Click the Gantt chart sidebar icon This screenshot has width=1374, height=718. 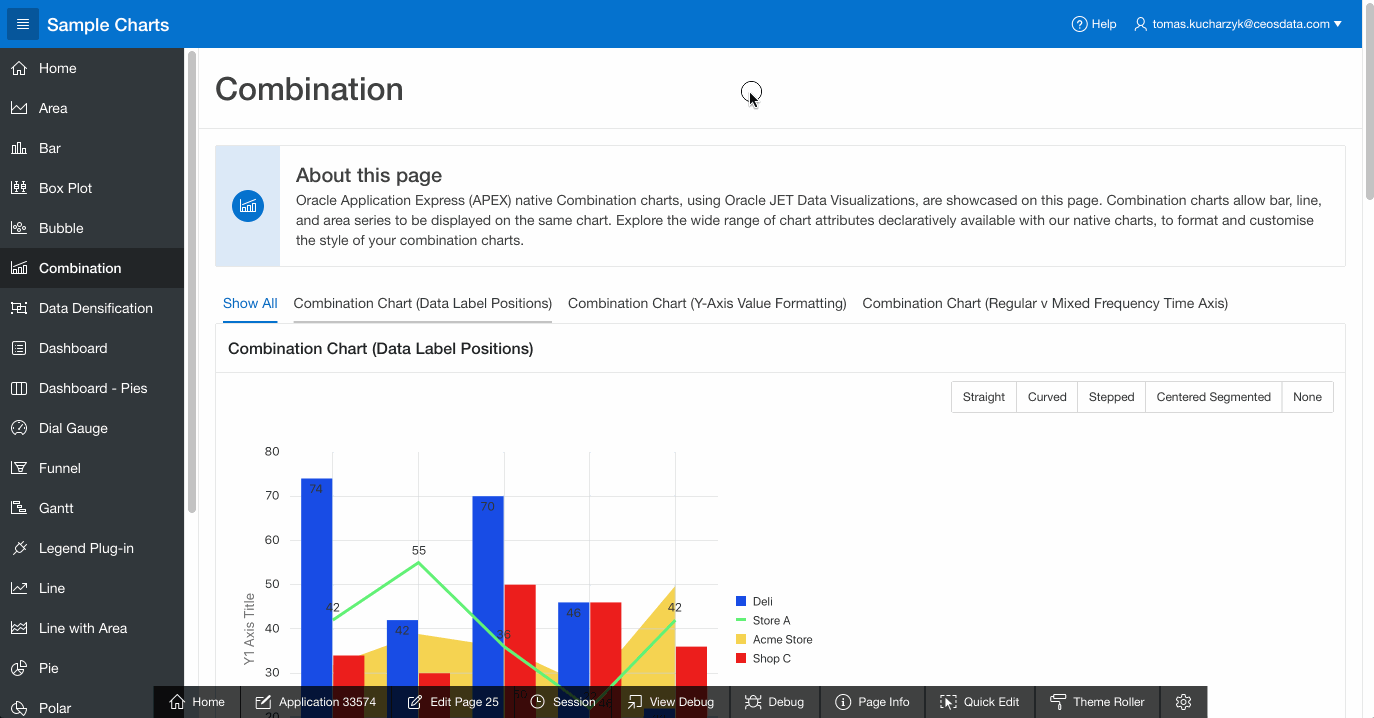19,508
